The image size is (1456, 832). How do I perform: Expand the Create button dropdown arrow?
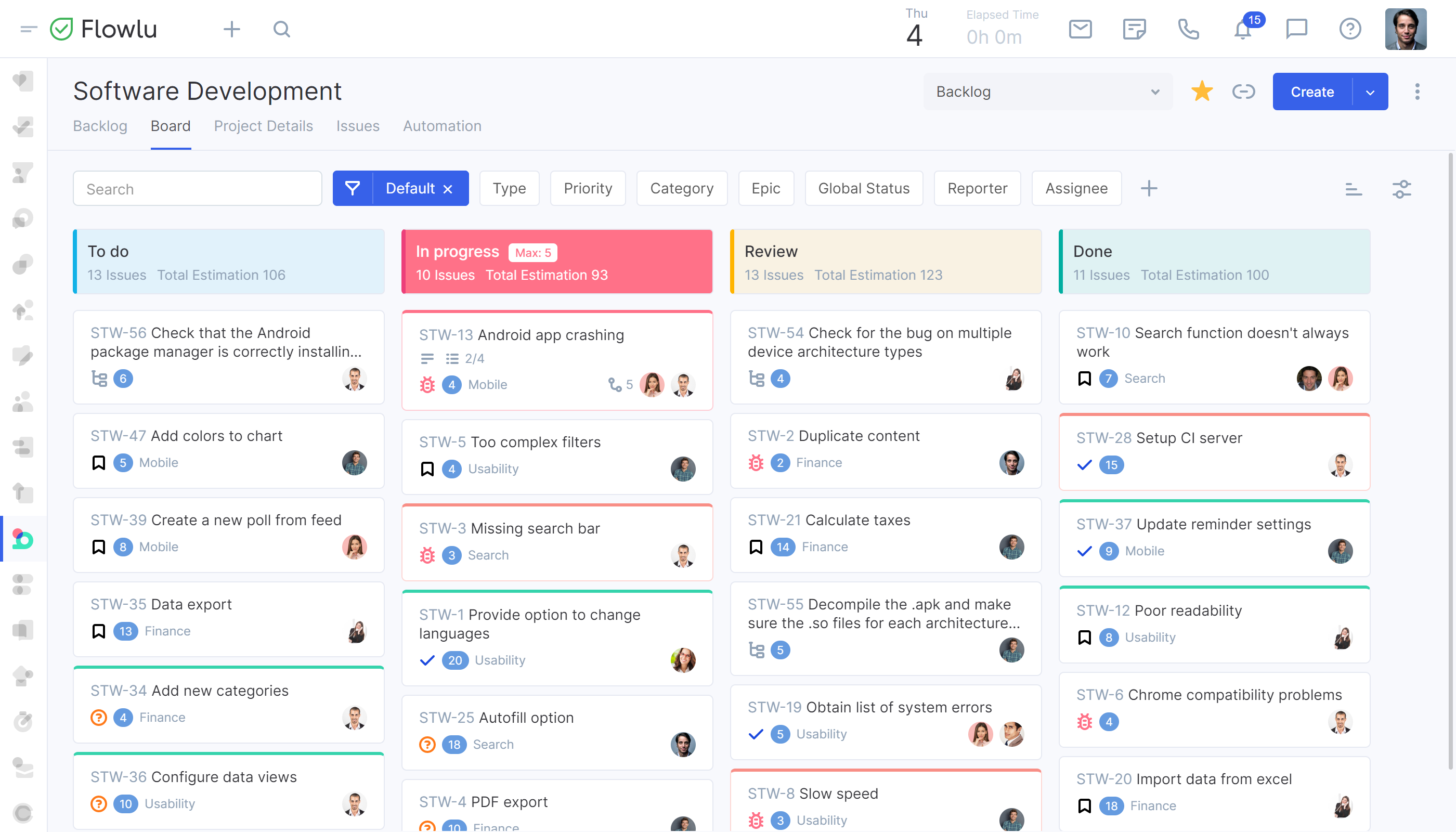pos(1370,92)
